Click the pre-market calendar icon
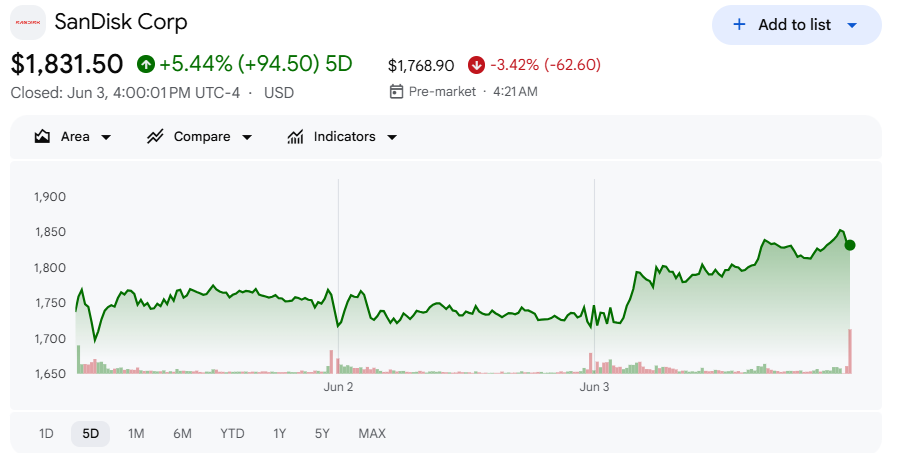Image resolution: width=899 pixels, height=453 pixels. [x=396, y=91]
